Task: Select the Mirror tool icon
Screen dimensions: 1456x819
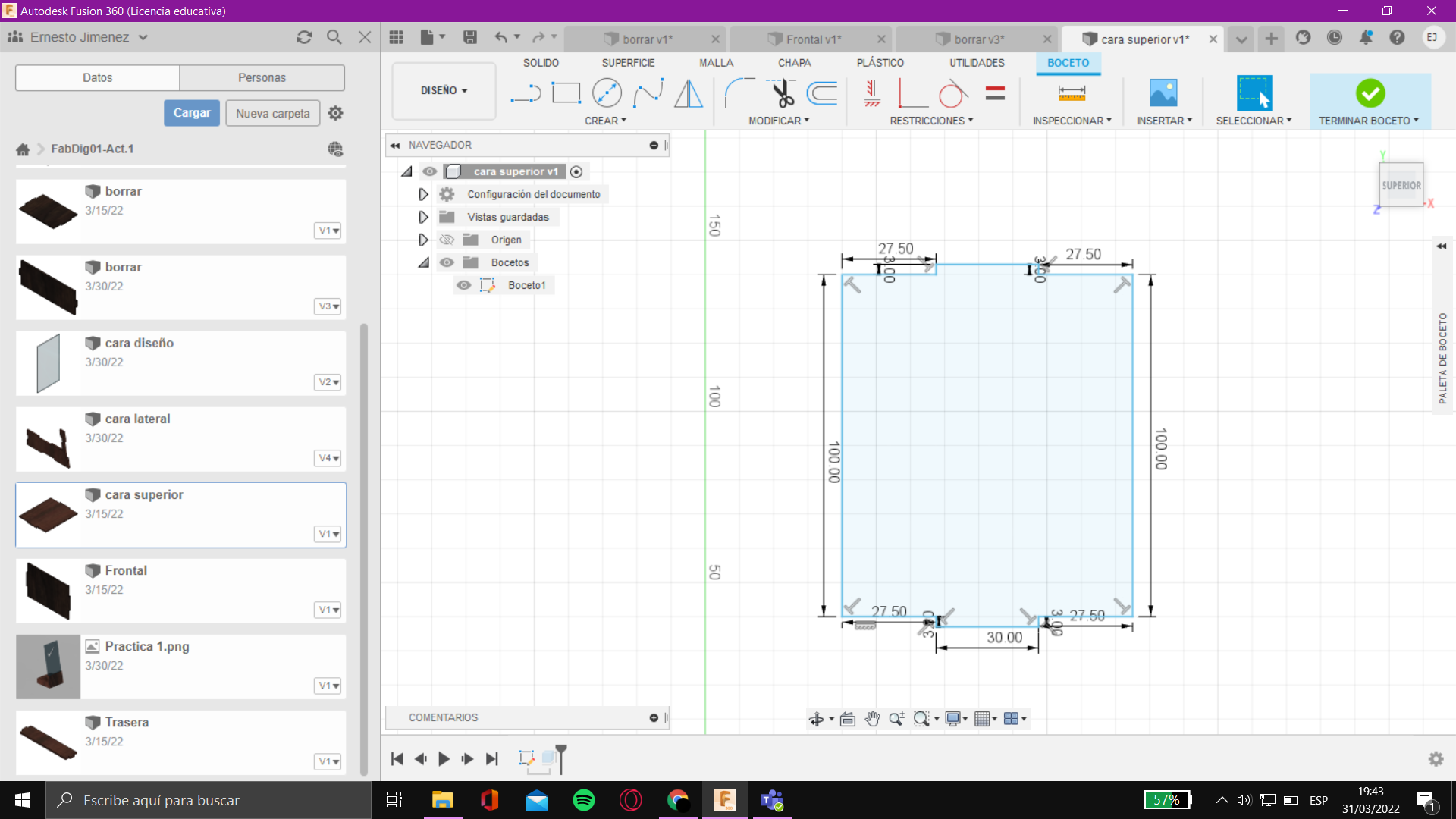Action: tap(689, 93)
